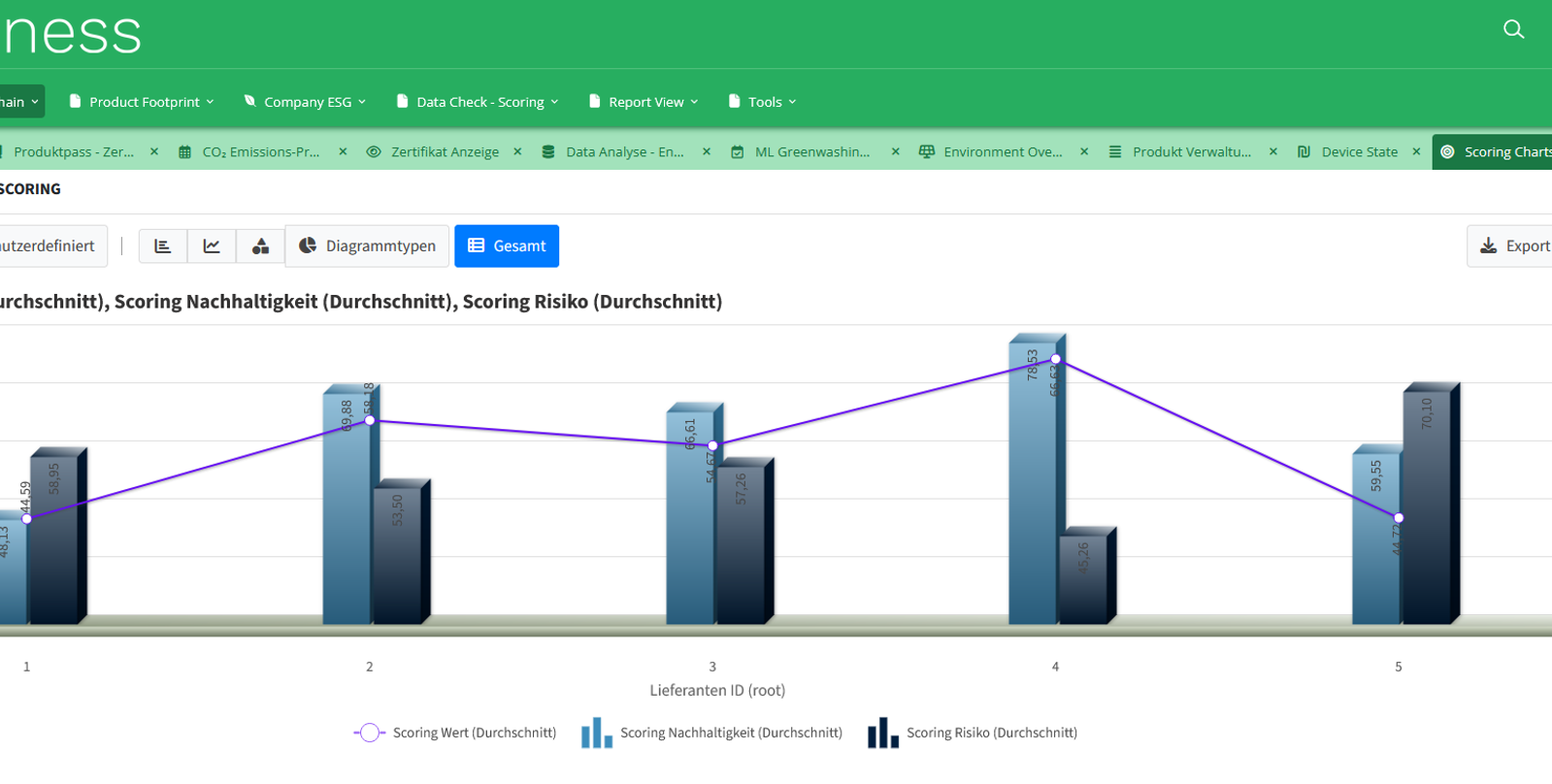Close the Environment Overview tab
Image resolution: width=1552 pixels, height=784 pixels.
point(1084,151)
